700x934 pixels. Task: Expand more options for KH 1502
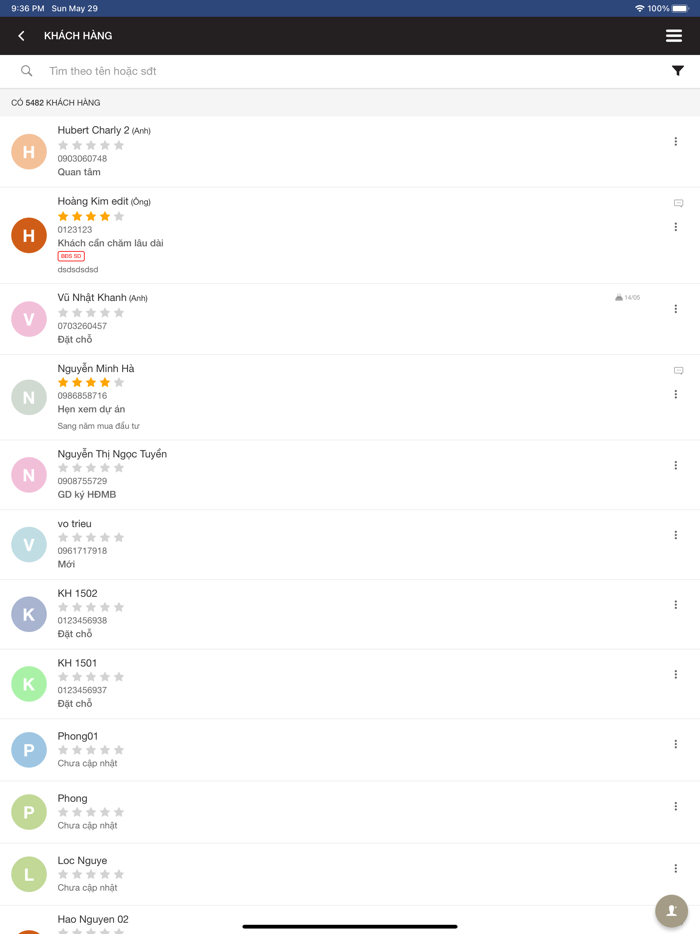pyautogui.click(x=676, y=605)
